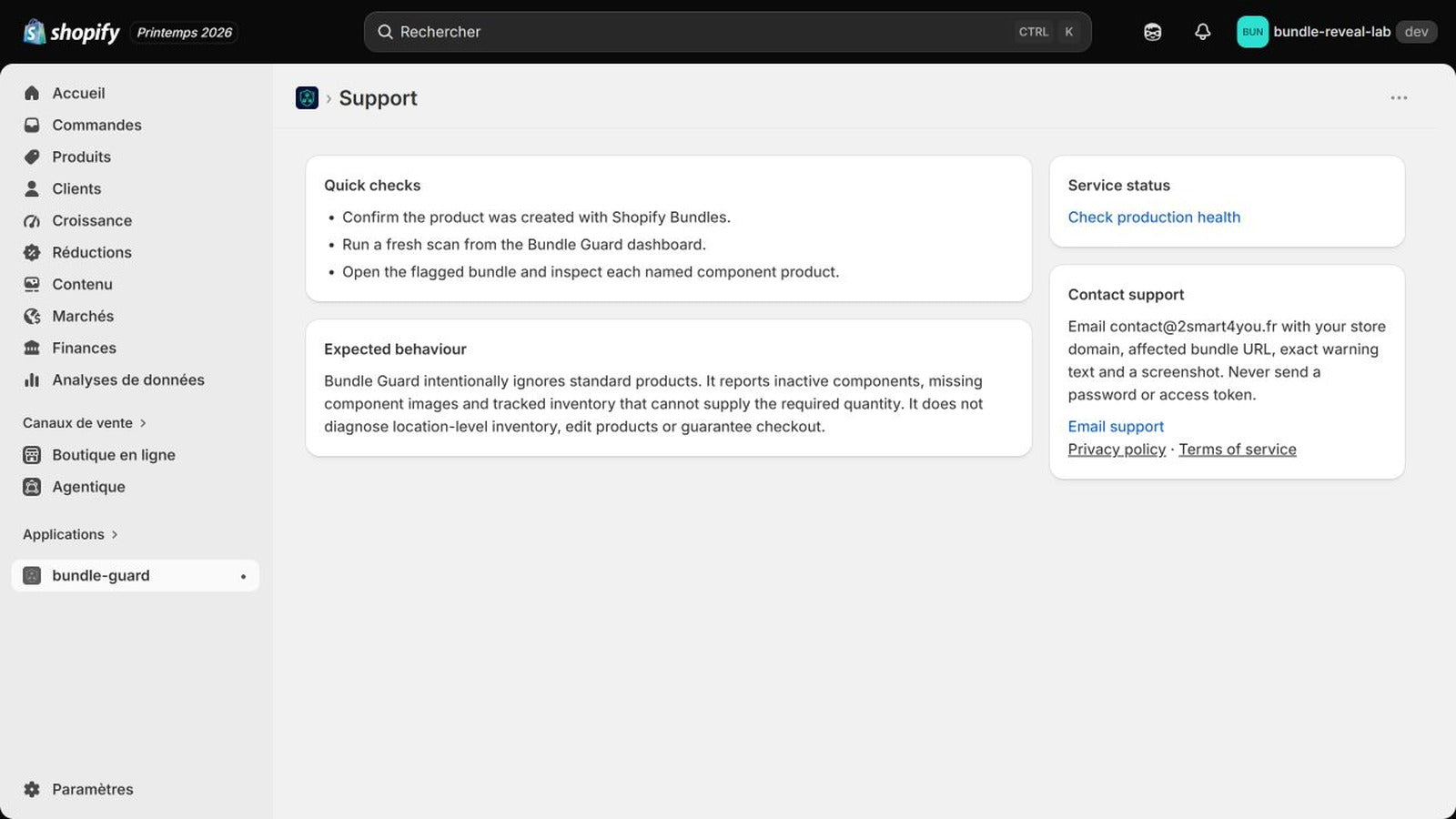
Task: Click the pin dot next to bundle-guard
Action: [243, 576]
